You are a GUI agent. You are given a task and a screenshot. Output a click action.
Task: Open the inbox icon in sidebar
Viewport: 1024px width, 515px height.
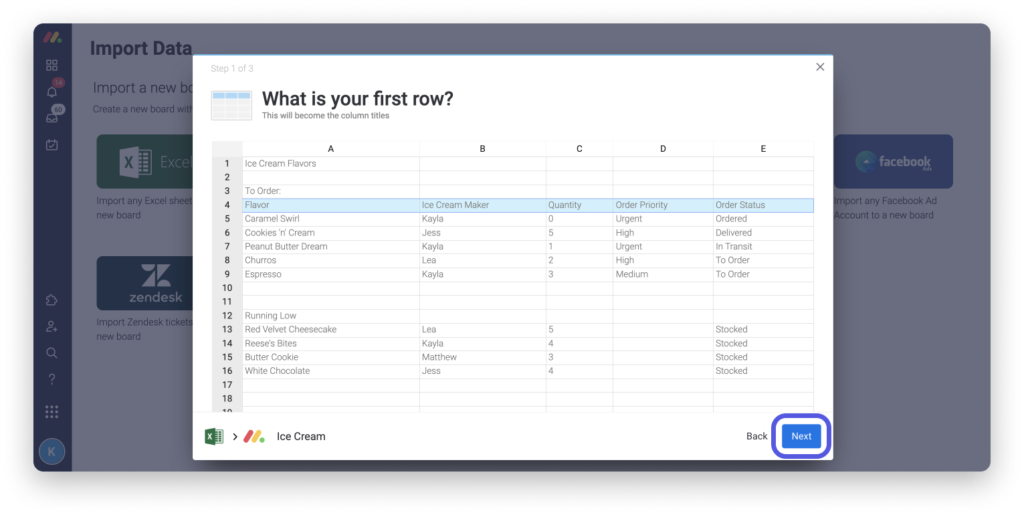[52, 118]
